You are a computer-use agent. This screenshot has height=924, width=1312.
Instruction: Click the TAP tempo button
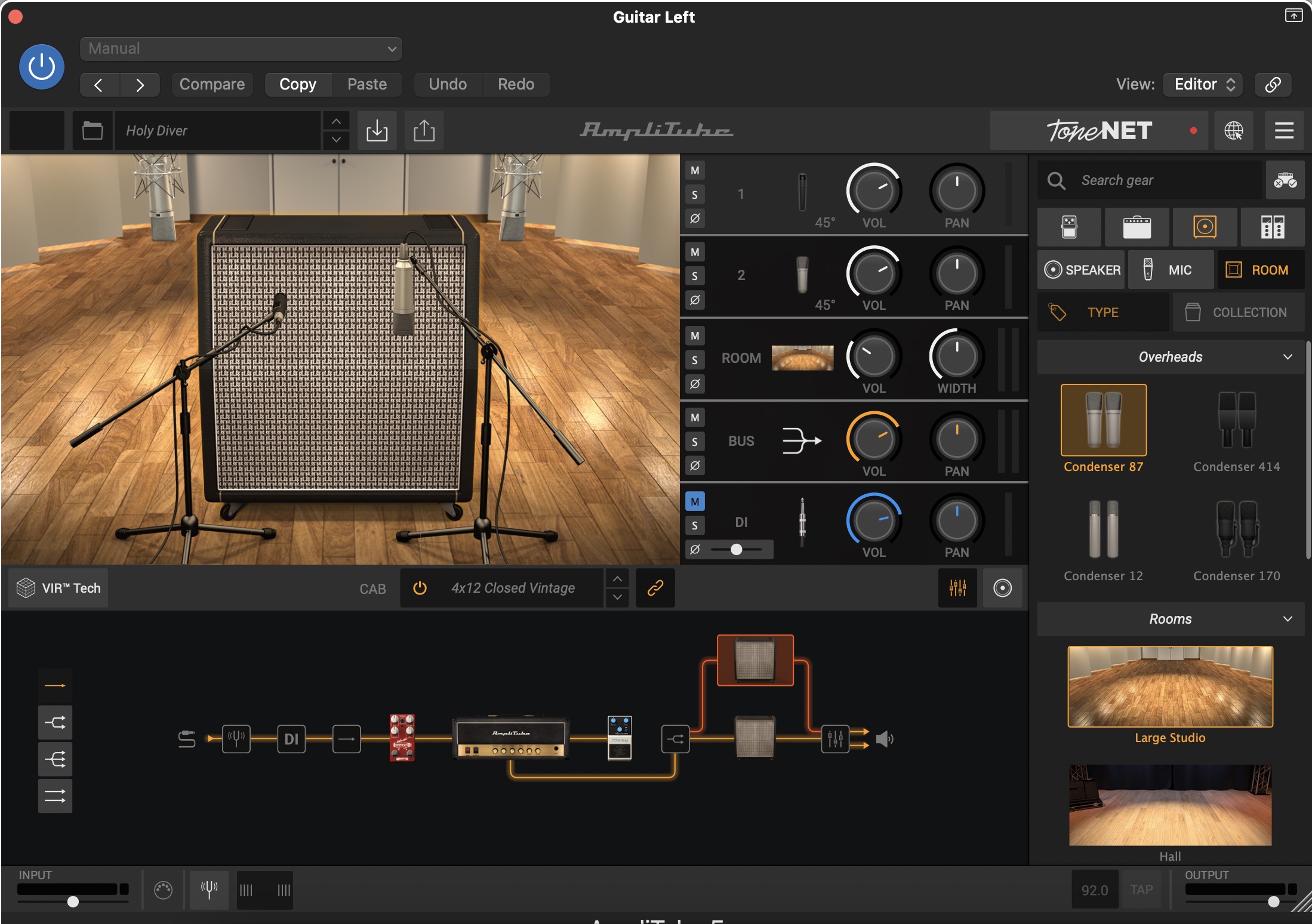pos(1141,890)
